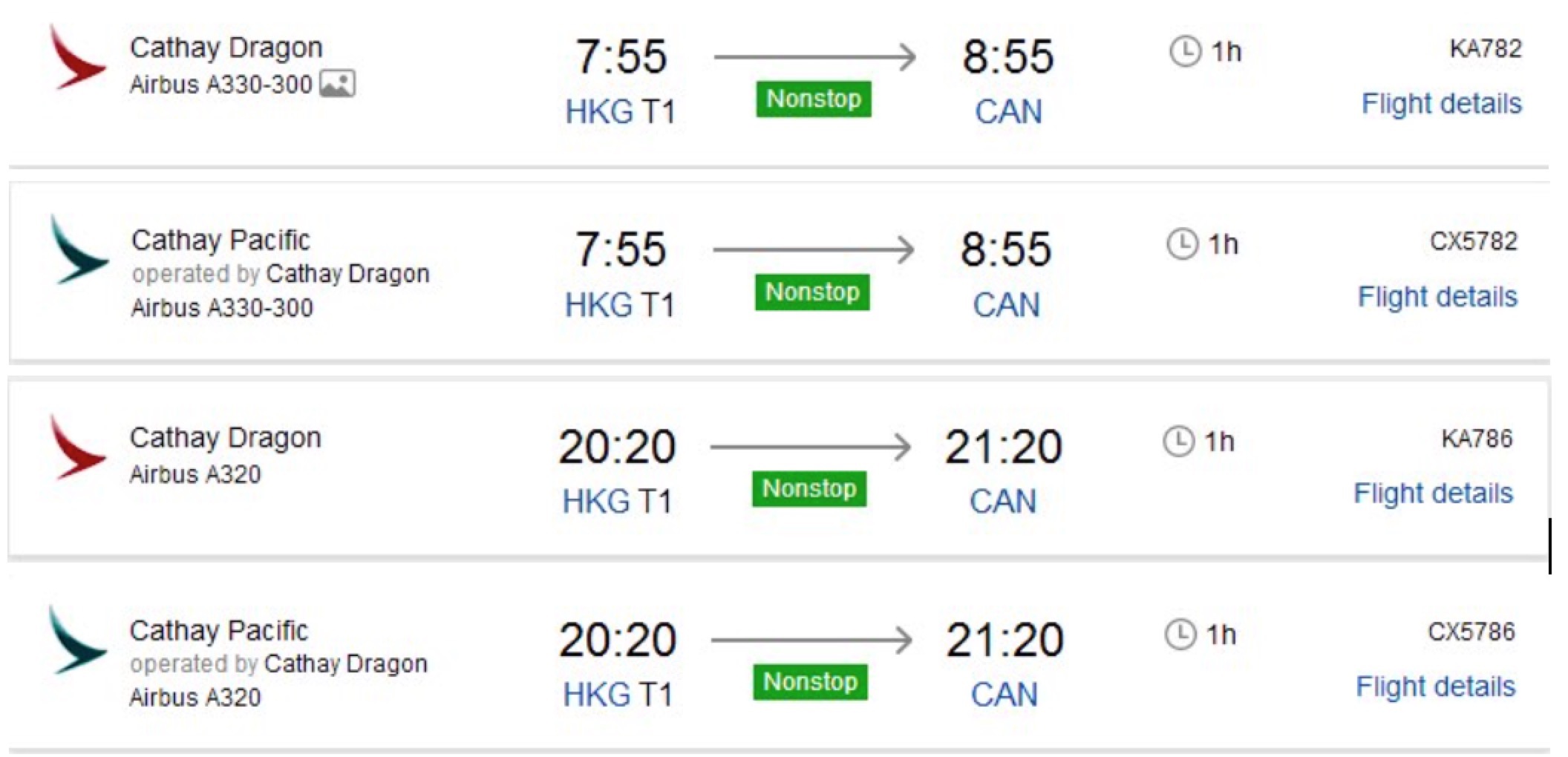
Task: Open Flight details for CX5782
Action: (1437, 296)
